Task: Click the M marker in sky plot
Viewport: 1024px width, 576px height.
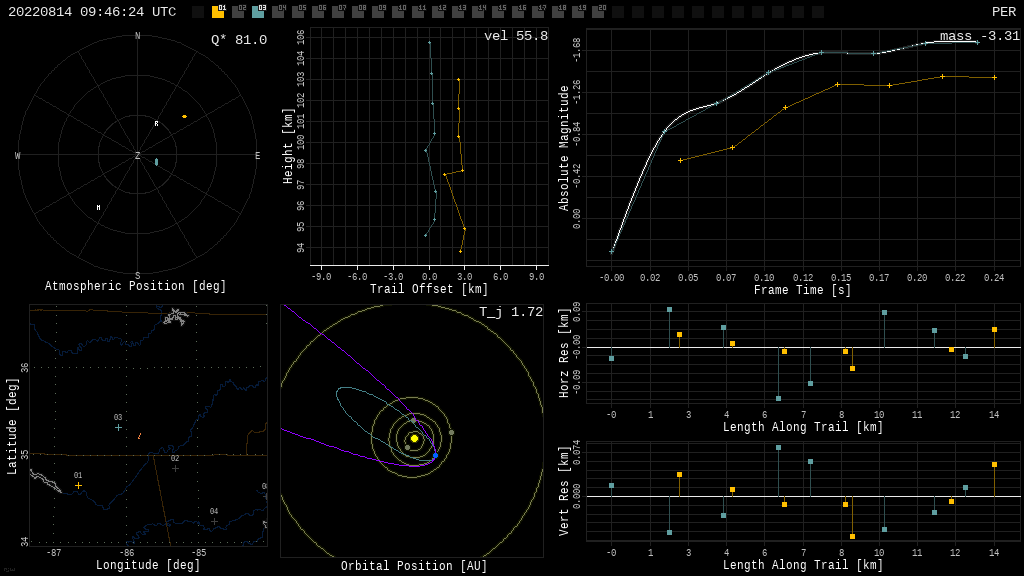Action: 99,208
